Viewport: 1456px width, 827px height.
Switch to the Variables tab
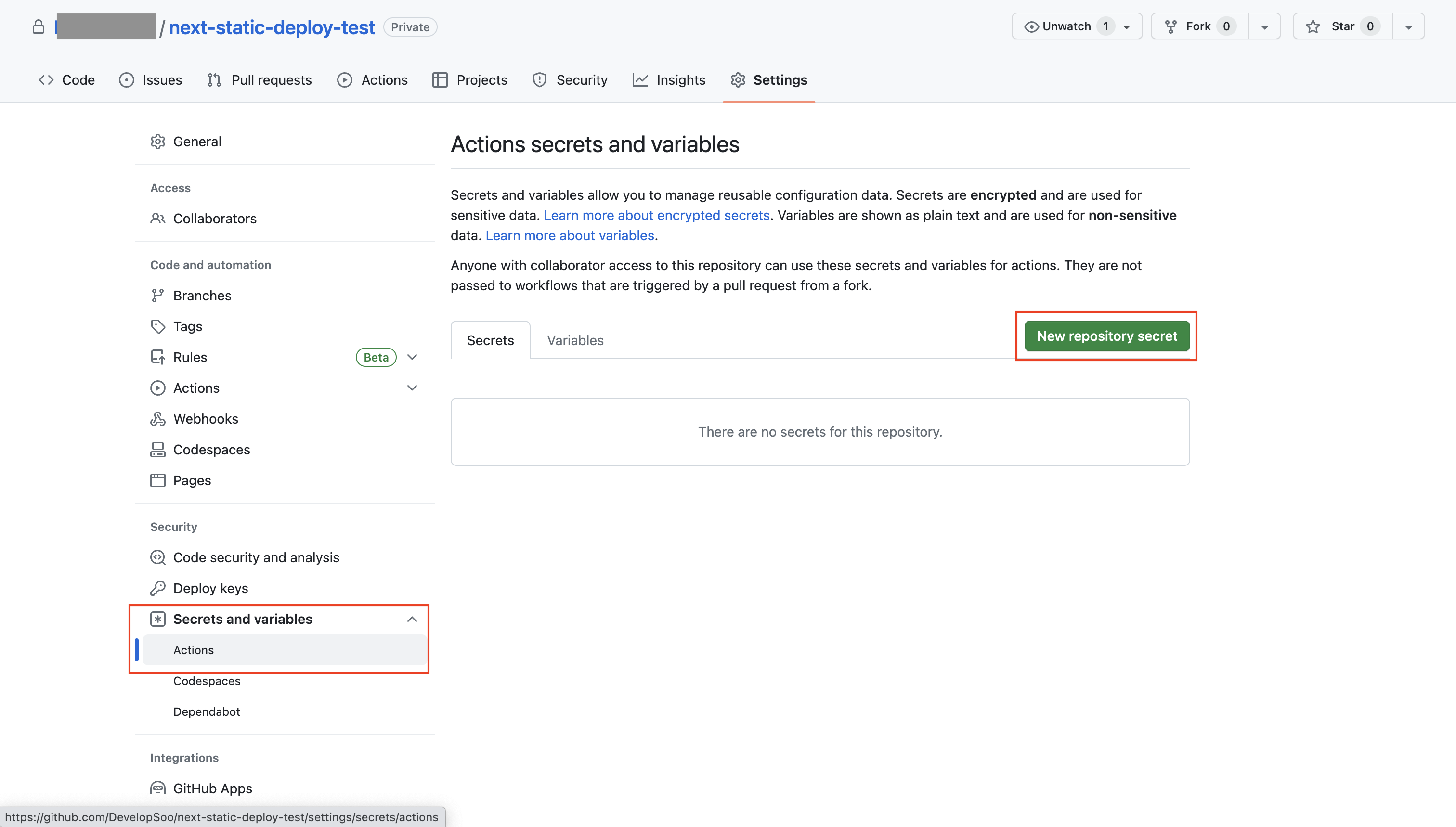(x=575, y=340)
